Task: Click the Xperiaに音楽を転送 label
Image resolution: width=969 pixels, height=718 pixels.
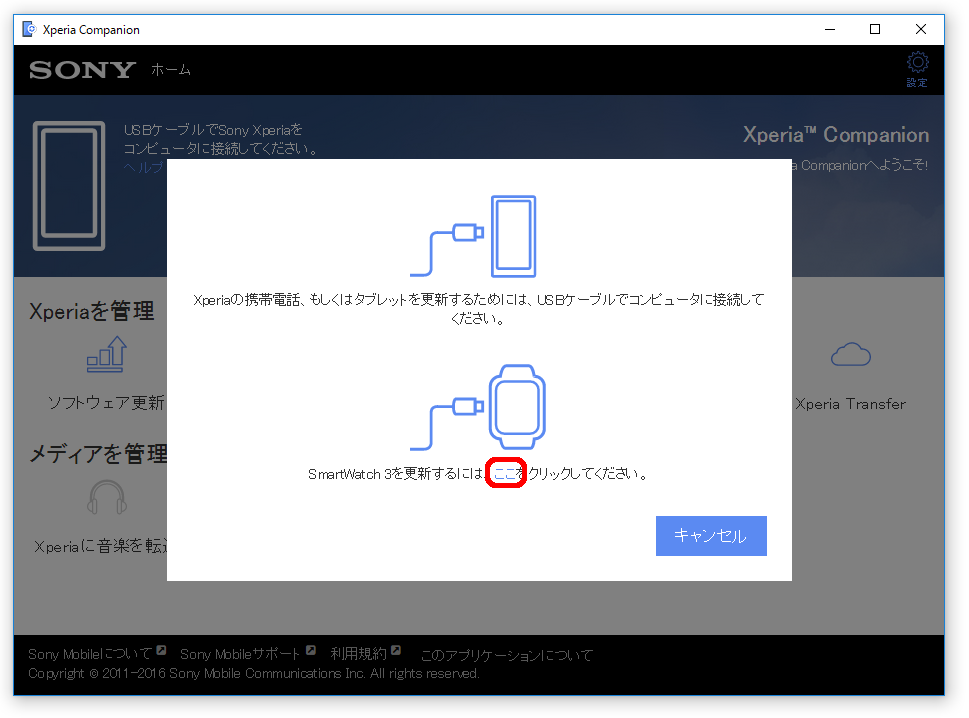Action: 102,546
